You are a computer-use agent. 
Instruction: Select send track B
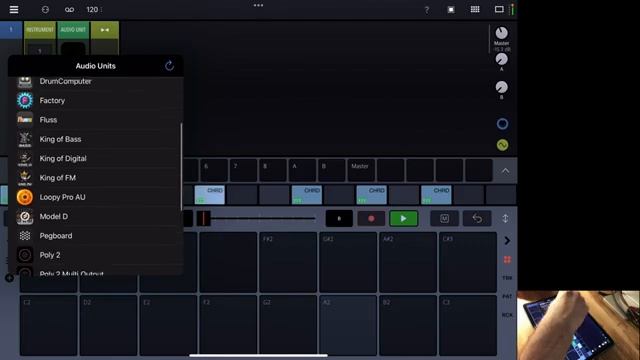tap(331, 170)
